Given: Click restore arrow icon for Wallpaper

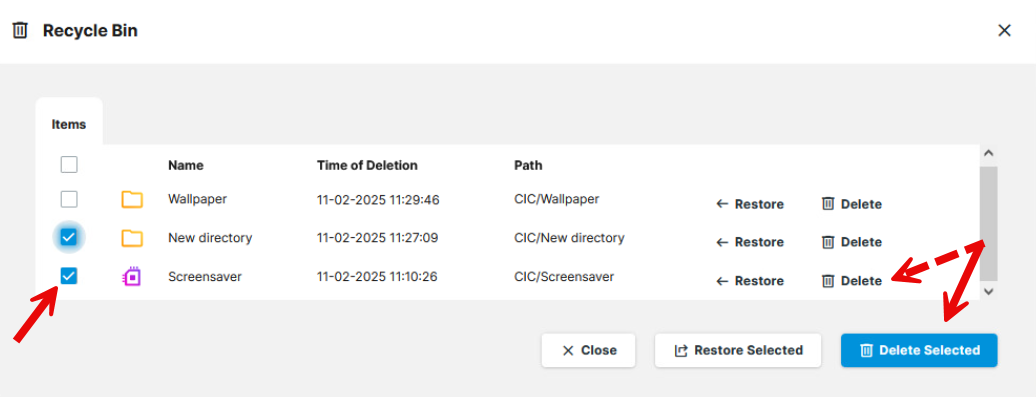Looking at the screenshot, I should (722, 204).
